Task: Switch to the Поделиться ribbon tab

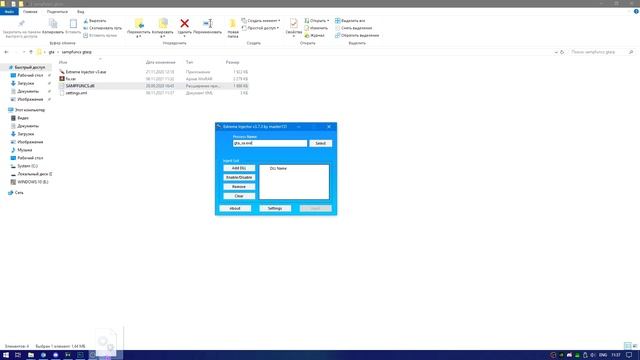Action: point(57,12)
